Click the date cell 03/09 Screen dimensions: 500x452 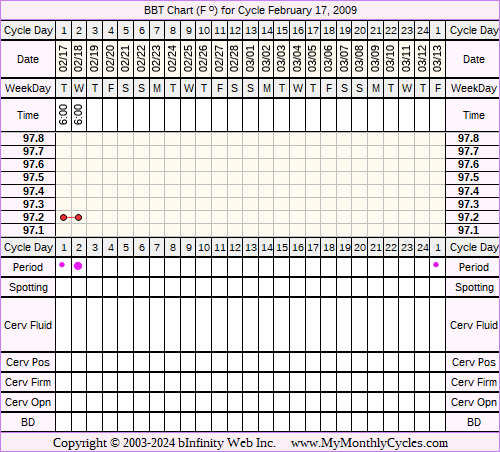375,59
